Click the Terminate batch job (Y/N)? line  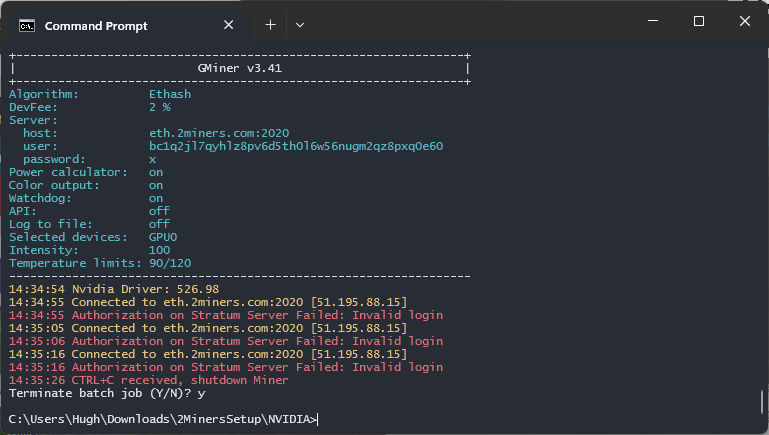pos(107,393)
